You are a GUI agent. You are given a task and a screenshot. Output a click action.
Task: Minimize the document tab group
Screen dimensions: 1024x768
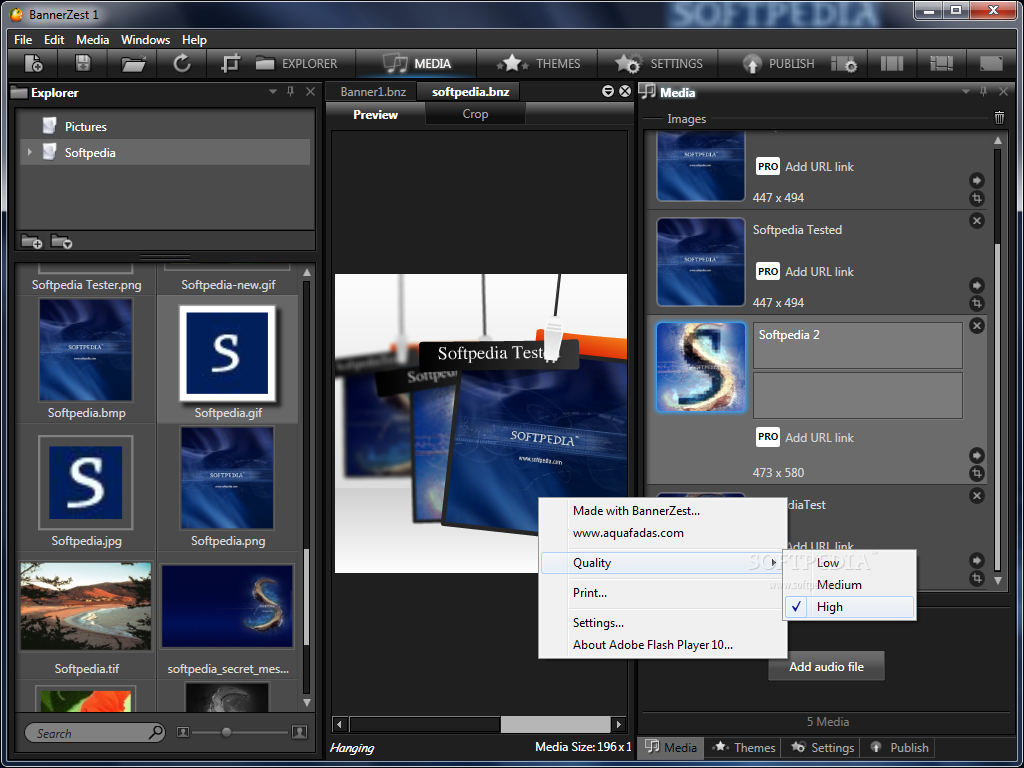pos(607,91)
